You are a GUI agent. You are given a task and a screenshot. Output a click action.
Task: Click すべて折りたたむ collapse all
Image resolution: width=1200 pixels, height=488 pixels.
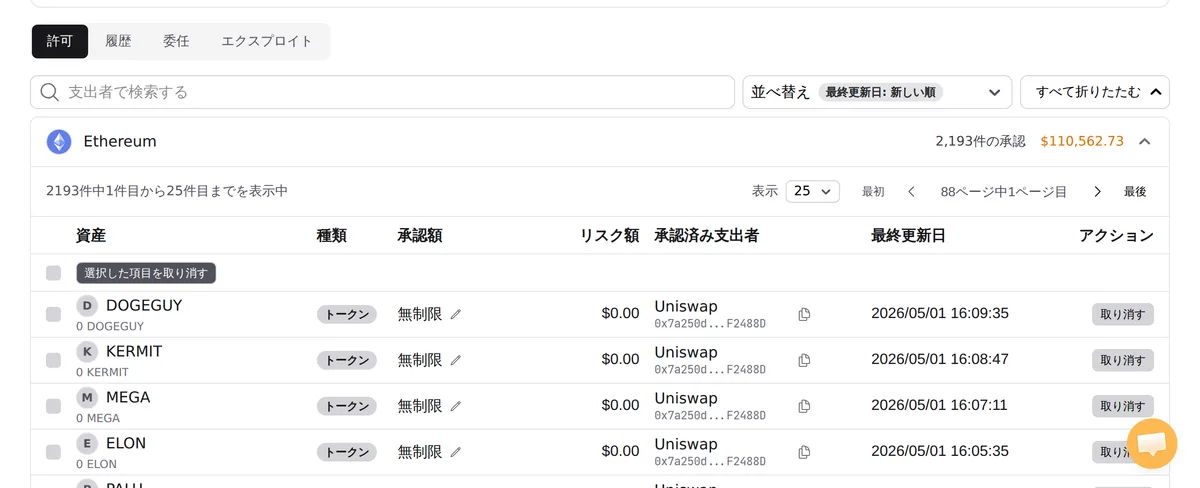click(x=1095, y=92)
